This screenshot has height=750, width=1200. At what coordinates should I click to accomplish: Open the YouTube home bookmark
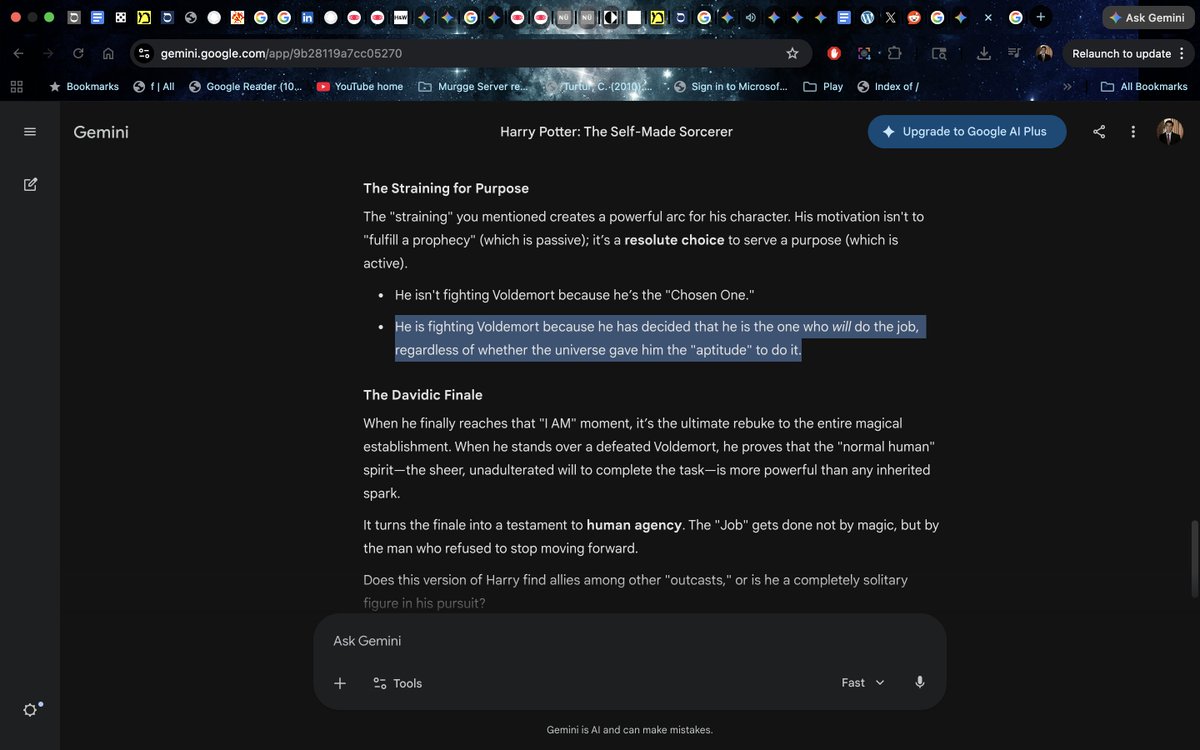(360, 87)
